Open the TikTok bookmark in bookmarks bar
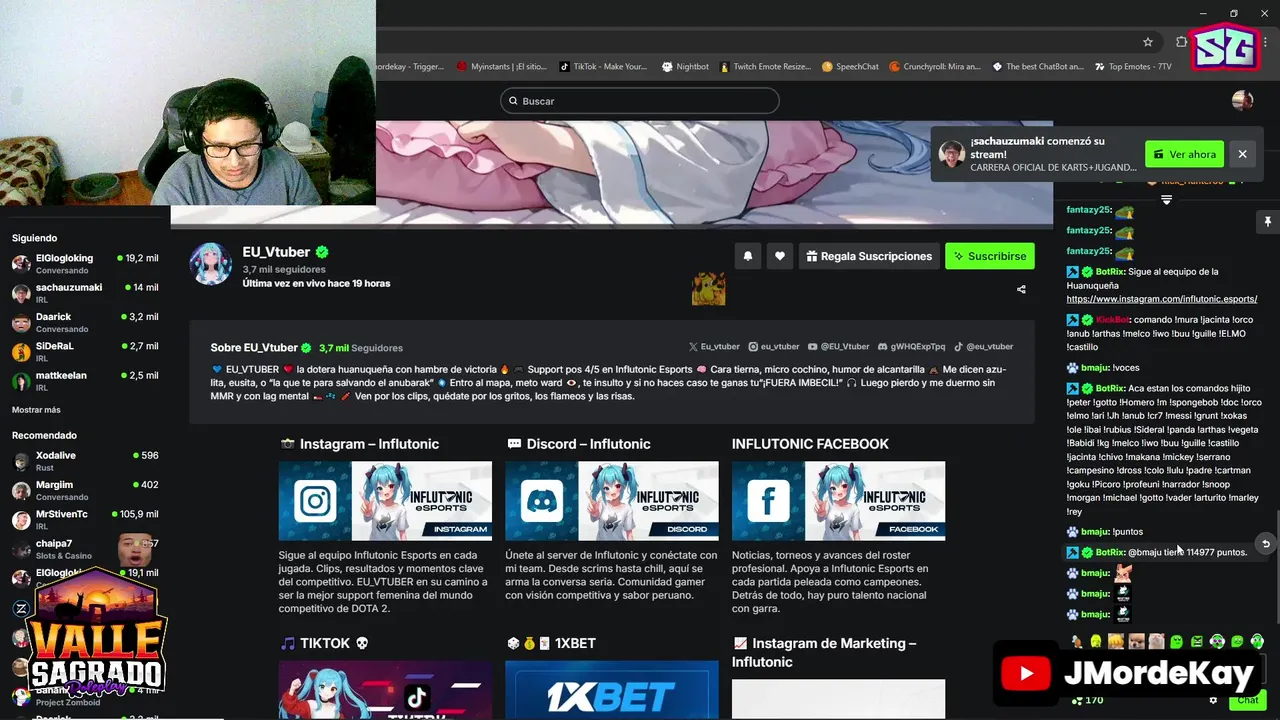 coord(603,67)
